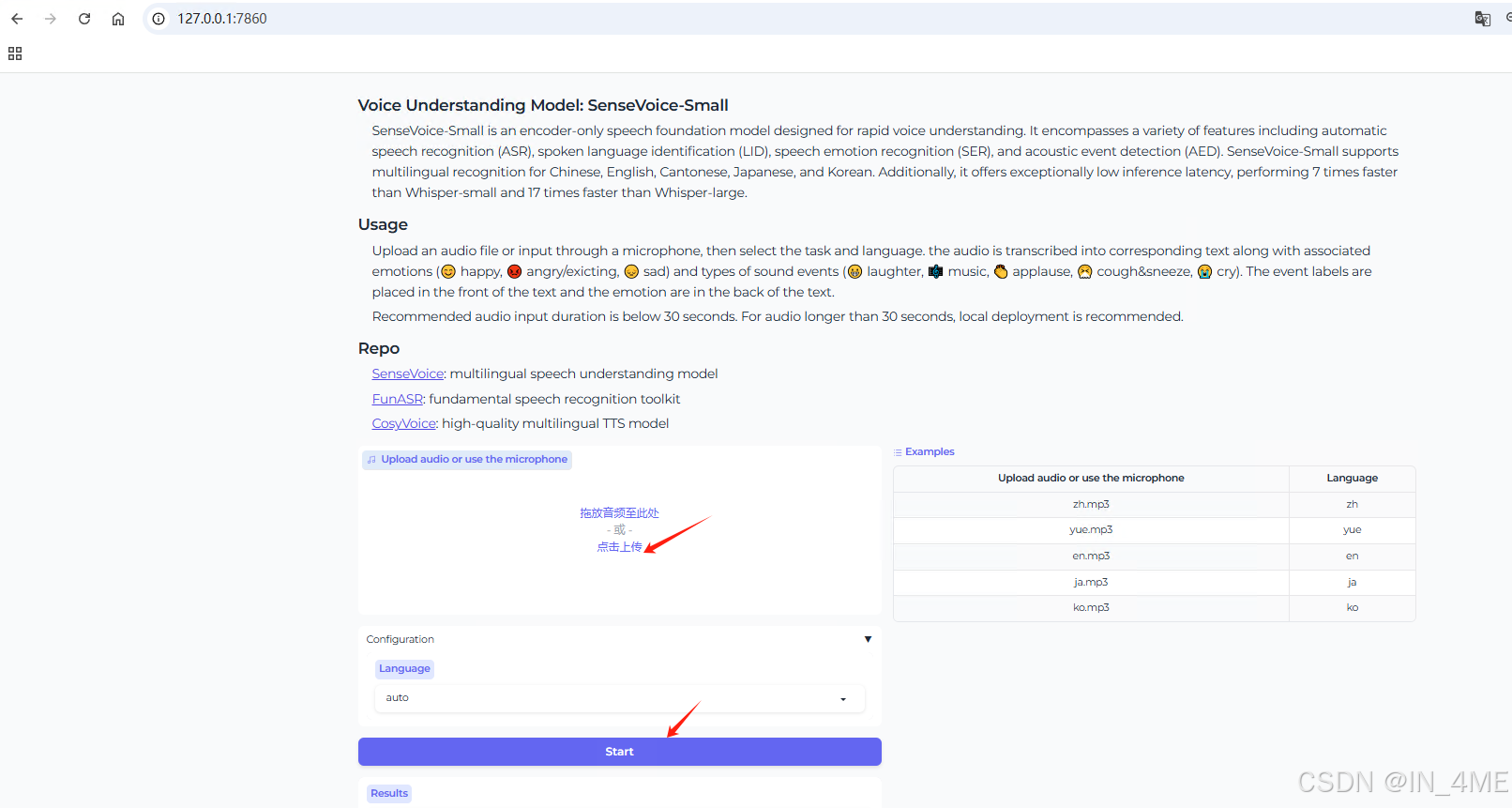Click the yue language cell in examples
Image resolution: width=1512 pixels, height=808 pixels.
click(x=1352, y=530)
